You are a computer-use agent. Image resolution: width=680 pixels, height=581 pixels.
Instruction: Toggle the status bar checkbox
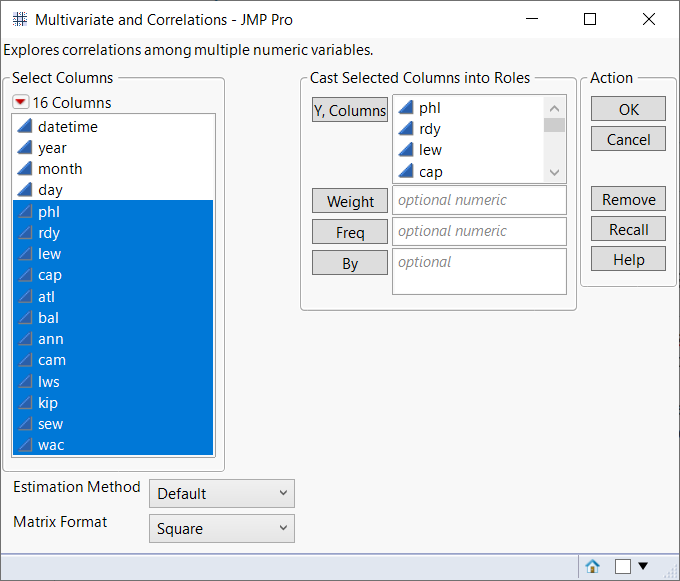pos(623,566)
